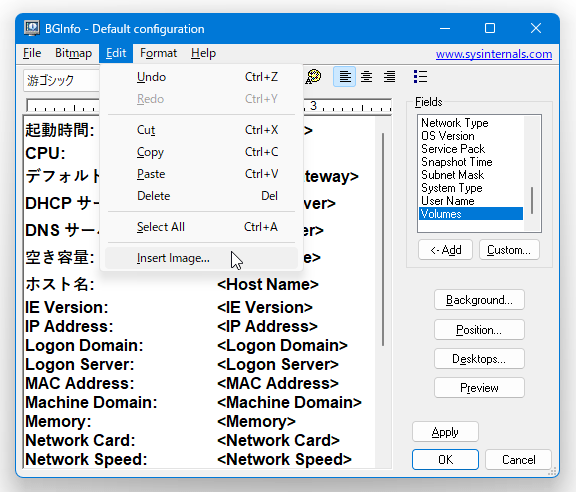Choose Copy from the Edit menu
The width and height of the screenshot is (576, 492).
[201, 152]
